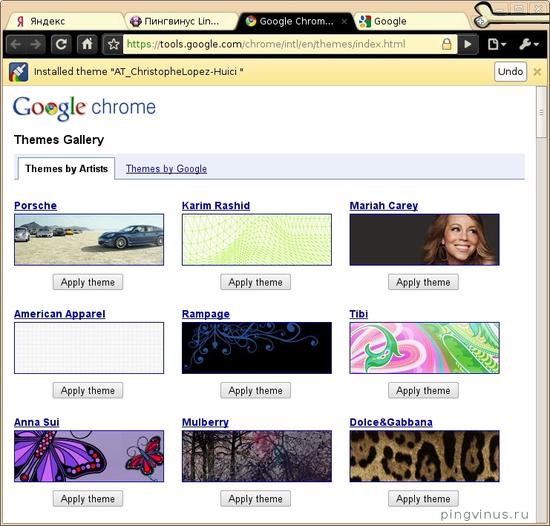Apply the American Apparel theme
550x526 pixels.
pos(88,390)
